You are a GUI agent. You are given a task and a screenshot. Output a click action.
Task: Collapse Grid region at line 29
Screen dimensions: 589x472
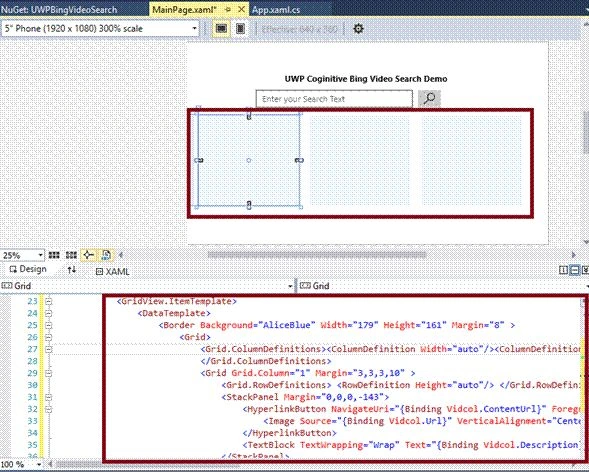click(48, 373)
